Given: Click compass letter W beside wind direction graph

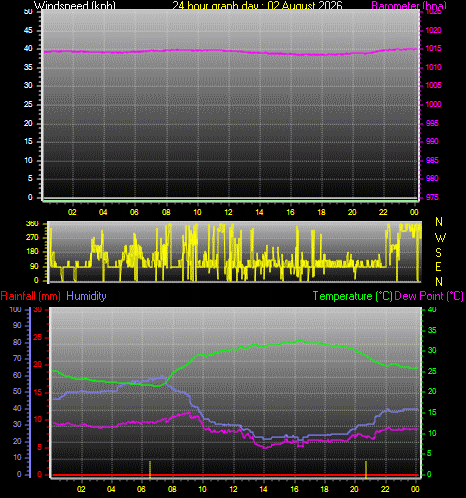Looking at the screenshot, I should 440,238.
